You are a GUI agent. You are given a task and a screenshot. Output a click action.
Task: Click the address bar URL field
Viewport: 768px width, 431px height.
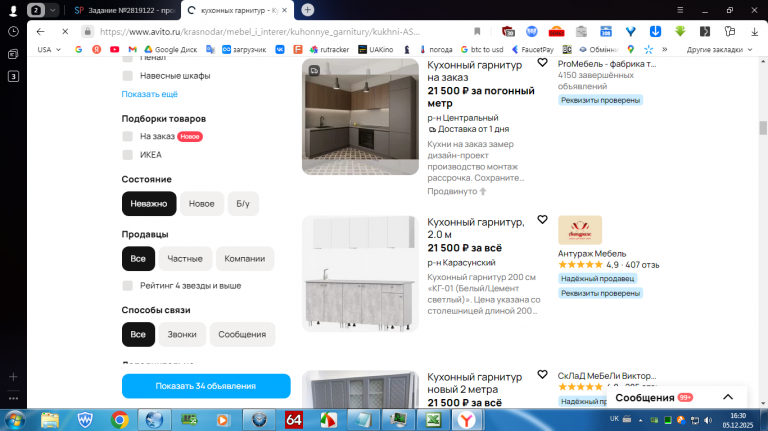pyautogui.click(x=260, y=31)
